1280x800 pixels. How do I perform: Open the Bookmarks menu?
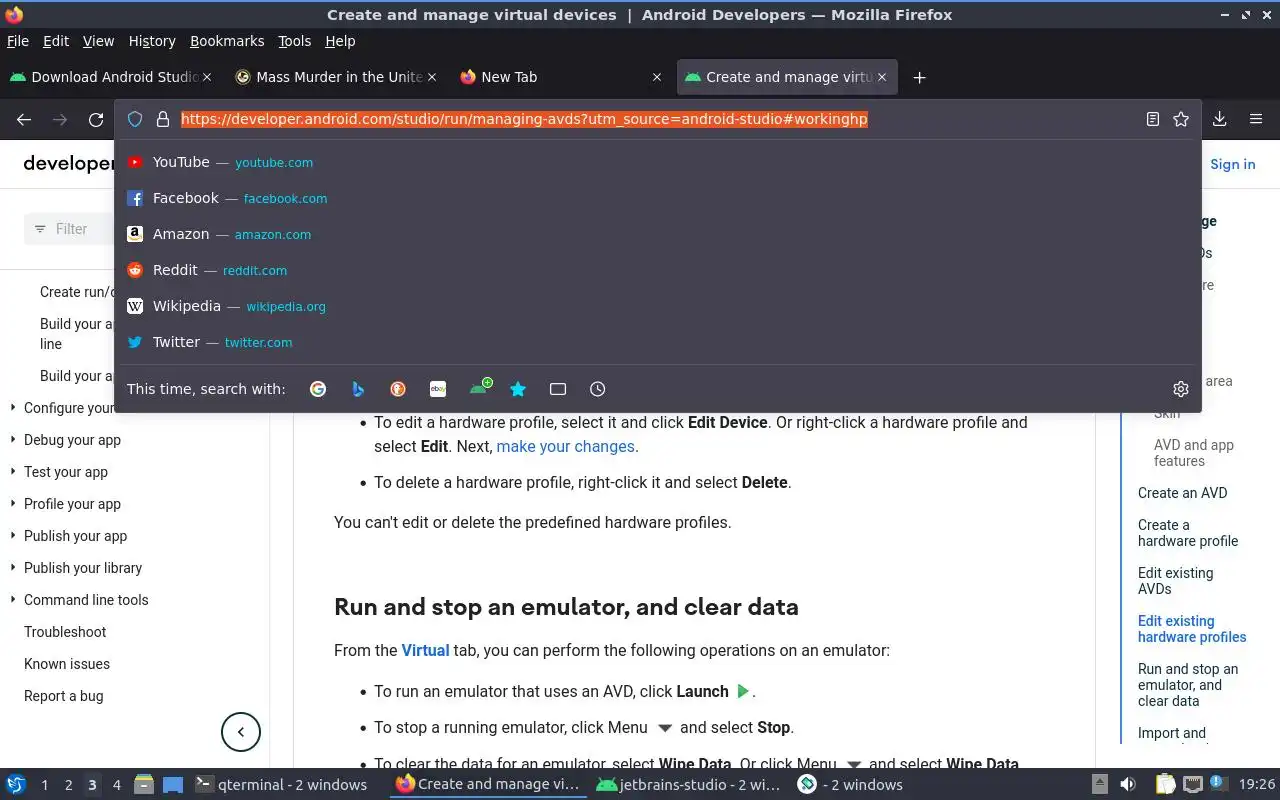(x=227, y=41)
